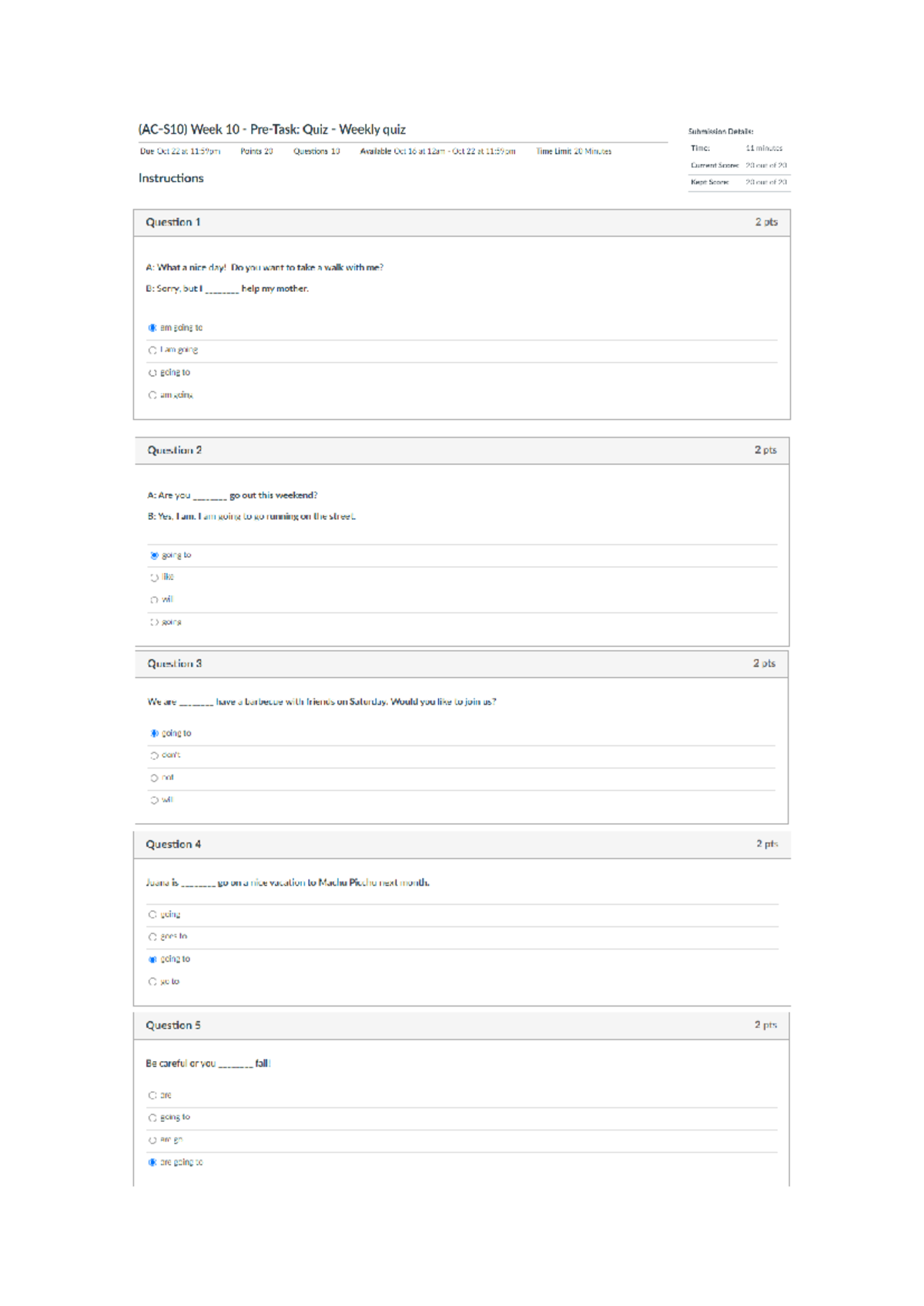Select "going to" radio in Question 3
Viewport: 924px width, 1306px height.
tap(154, 734)
